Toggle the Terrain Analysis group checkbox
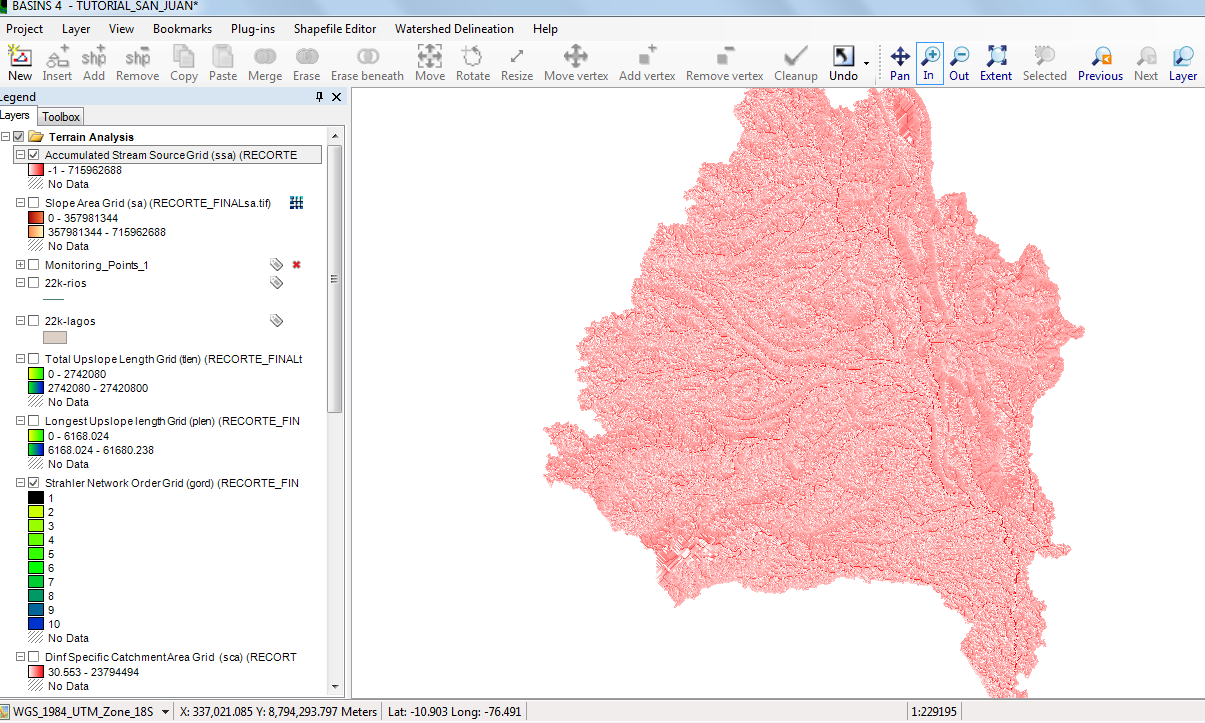Screen dimensions: 1205x723 [x=18, y=137]
